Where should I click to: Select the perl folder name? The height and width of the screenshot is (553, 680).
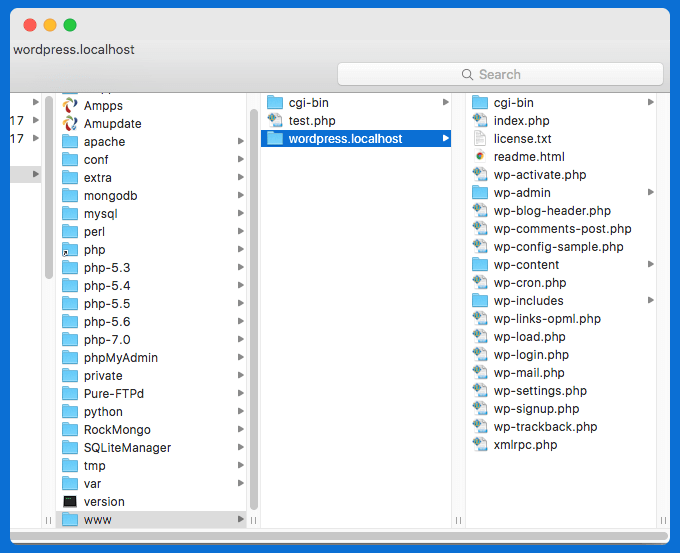(94, 232)
